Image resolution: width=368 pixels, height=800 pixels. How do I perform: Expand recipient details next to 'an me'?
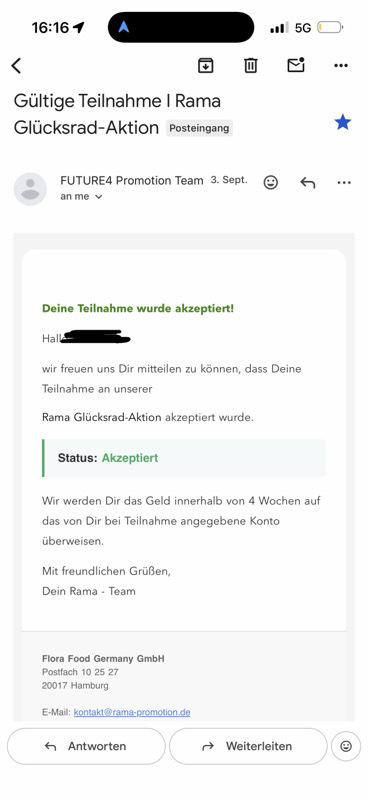coord(99,197)
